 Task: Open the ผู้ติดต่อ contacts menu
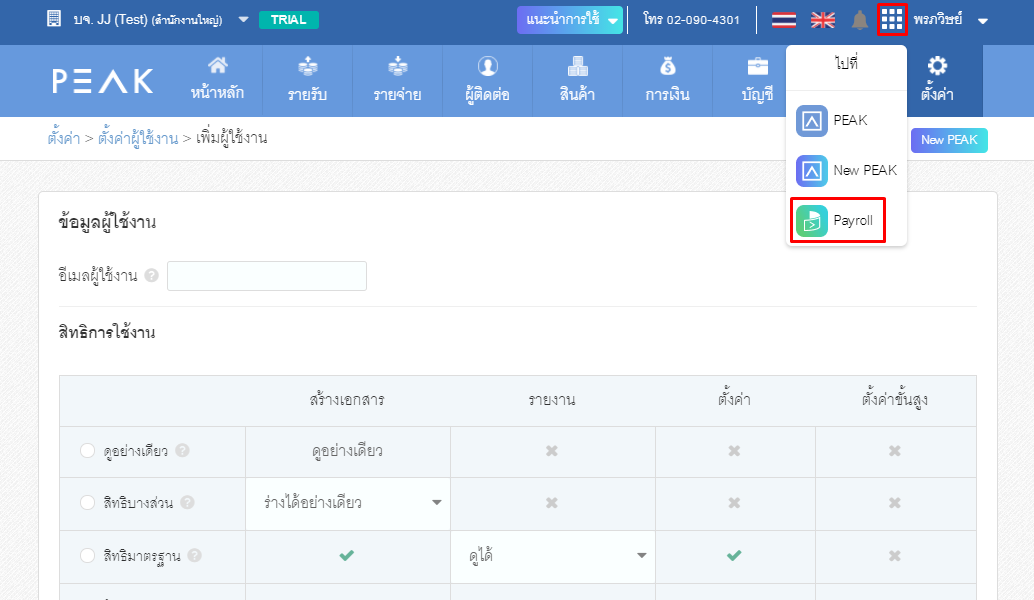tap(487, 80)
